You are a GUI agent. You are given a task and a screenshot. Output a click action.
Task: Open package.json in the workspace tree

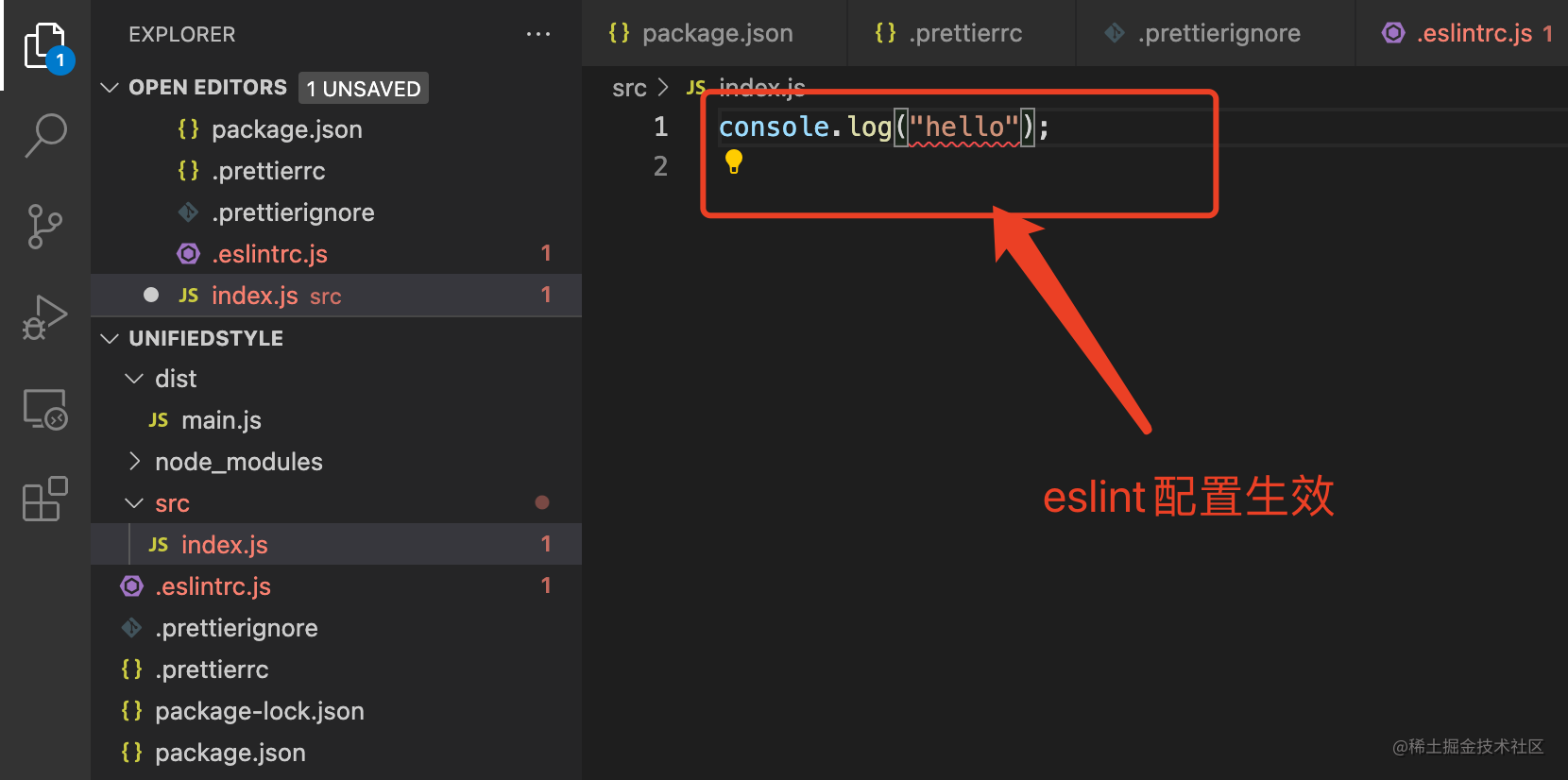336,753
